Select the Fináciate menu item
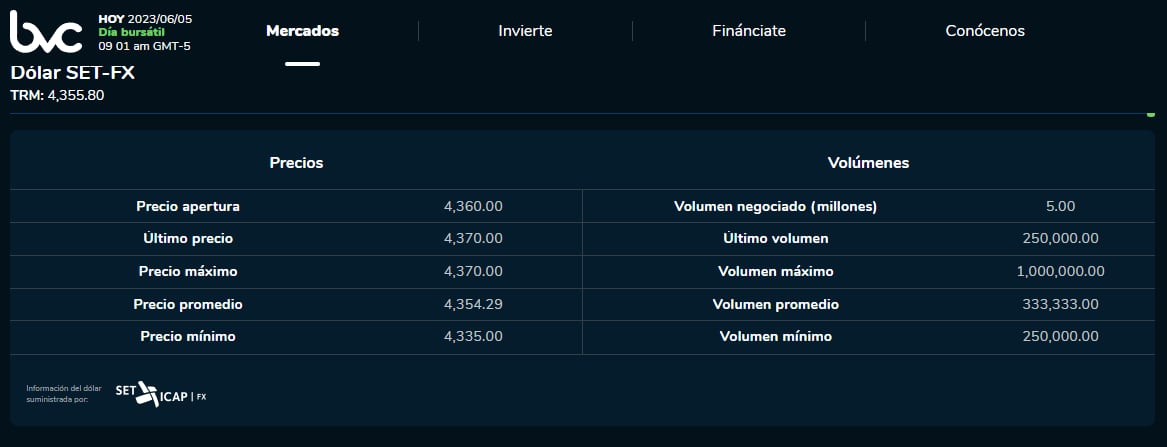Screen dimensions: 1167x447 pos(749,31)
